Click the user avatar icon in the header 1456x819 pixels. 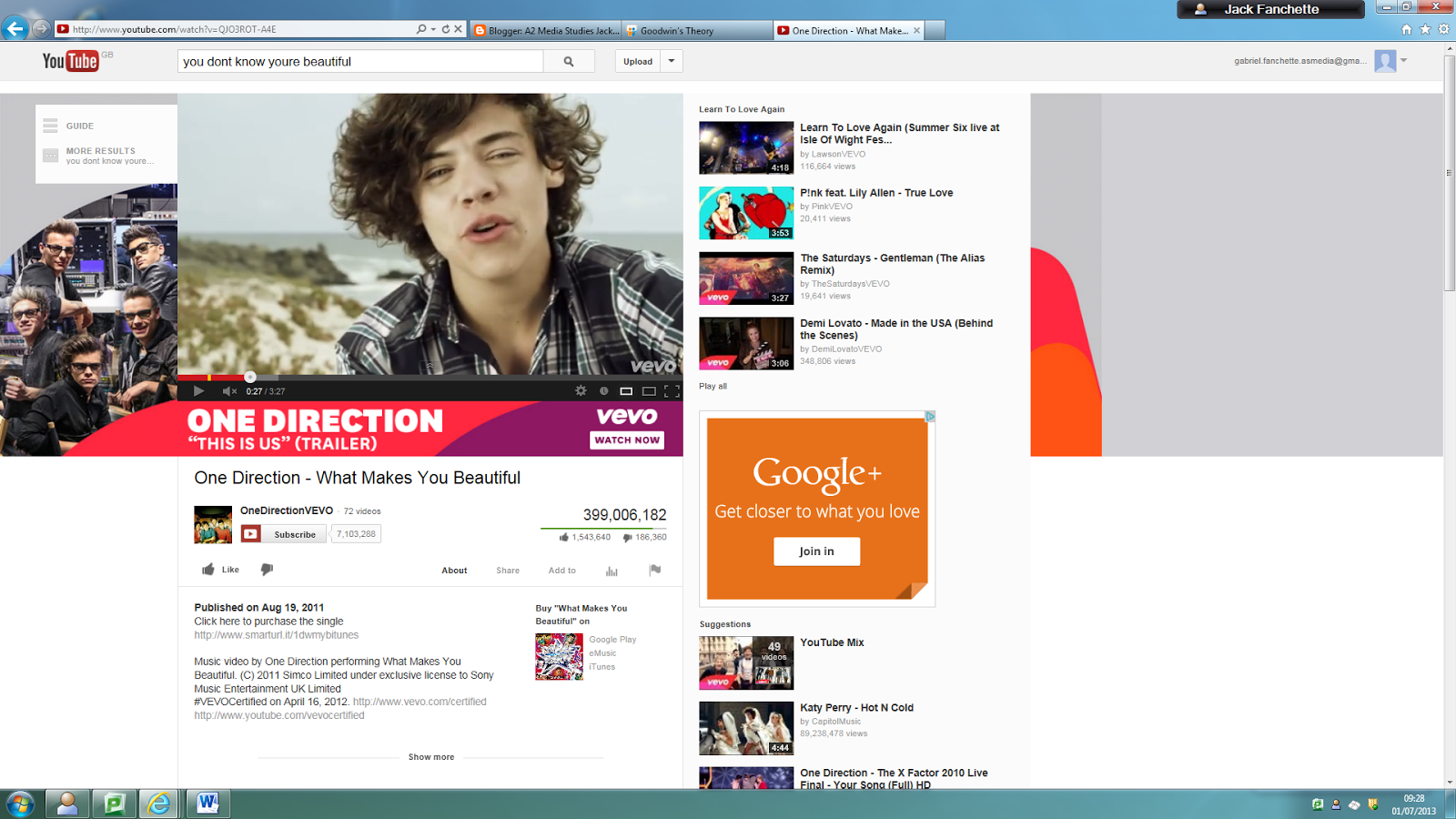coord(1385,61)
